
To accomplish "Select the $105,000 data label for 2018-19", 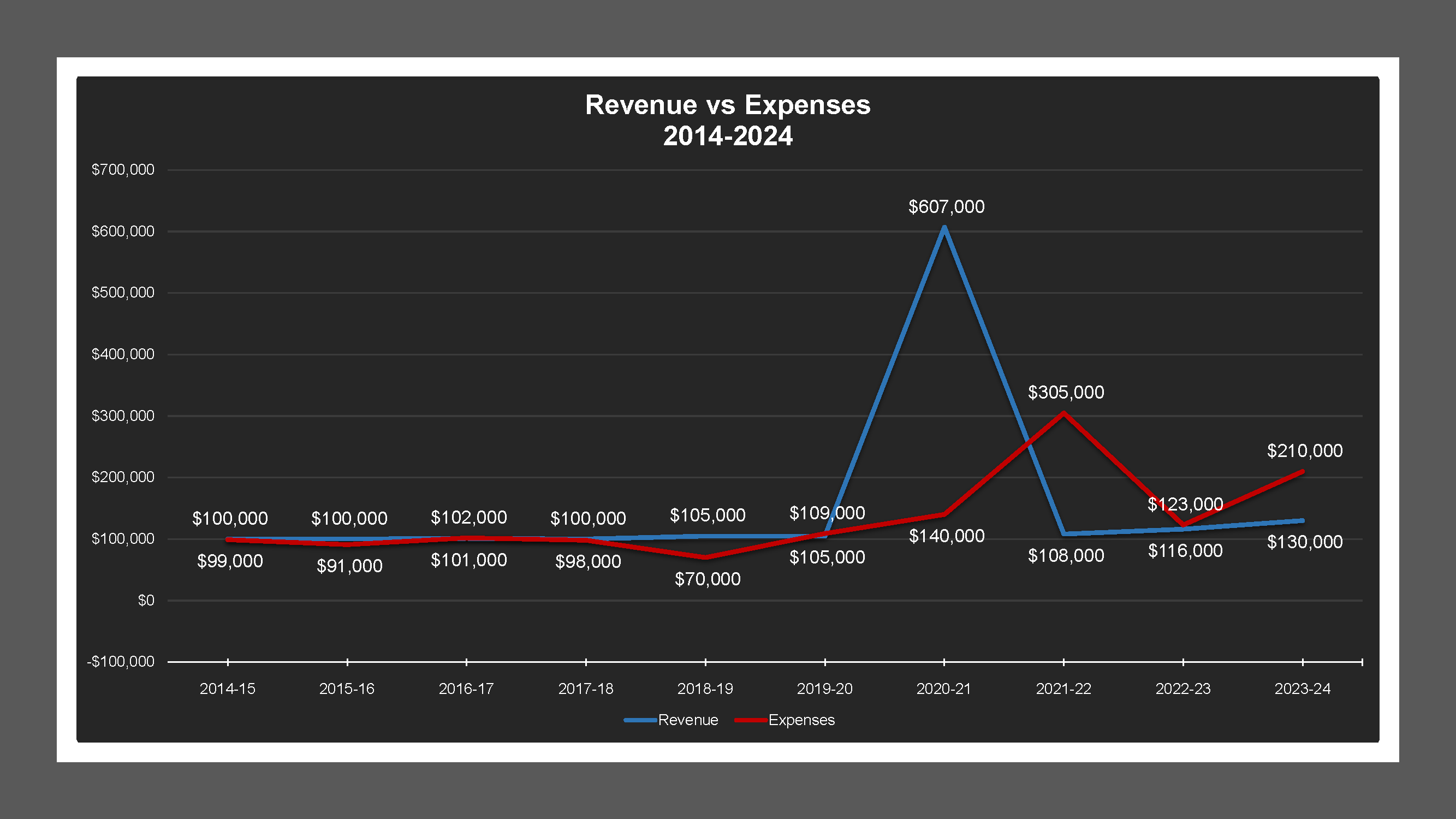I will [708, 515].
